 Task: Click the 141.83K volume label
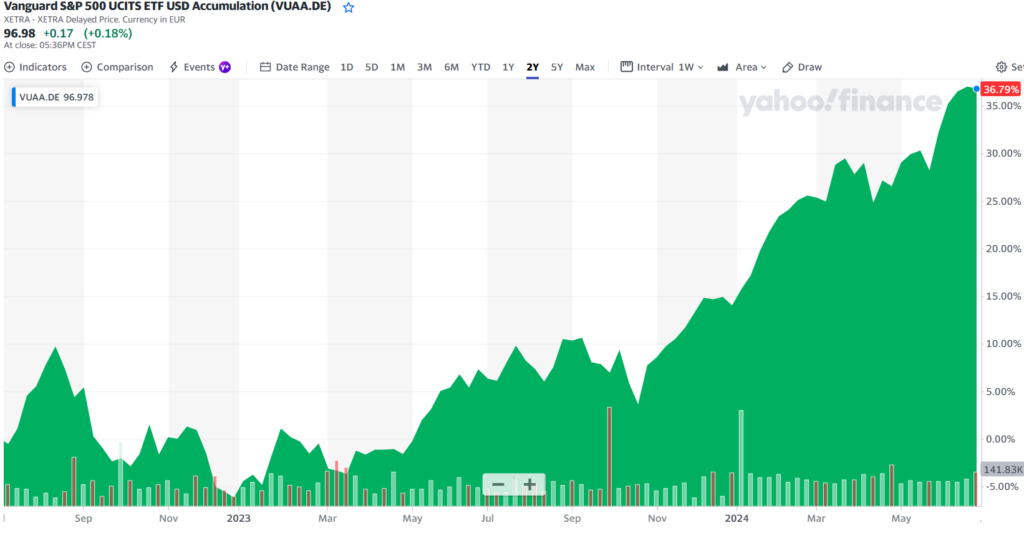coord(1003,469)
